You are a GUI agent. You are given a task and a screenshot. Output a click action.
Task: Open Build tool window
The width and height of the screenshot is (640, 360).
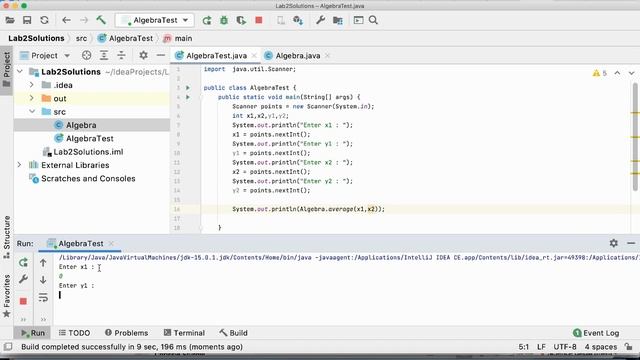233,333
